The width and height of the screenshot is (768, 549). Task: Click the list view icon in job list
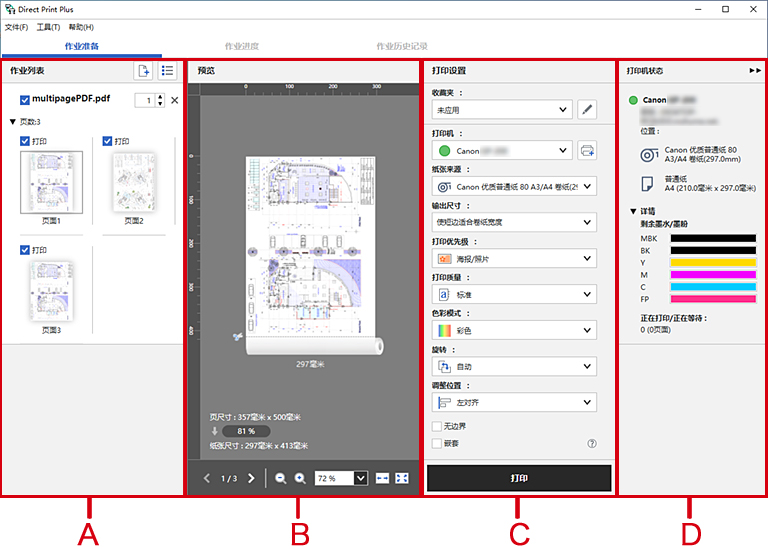coord(168,71)
